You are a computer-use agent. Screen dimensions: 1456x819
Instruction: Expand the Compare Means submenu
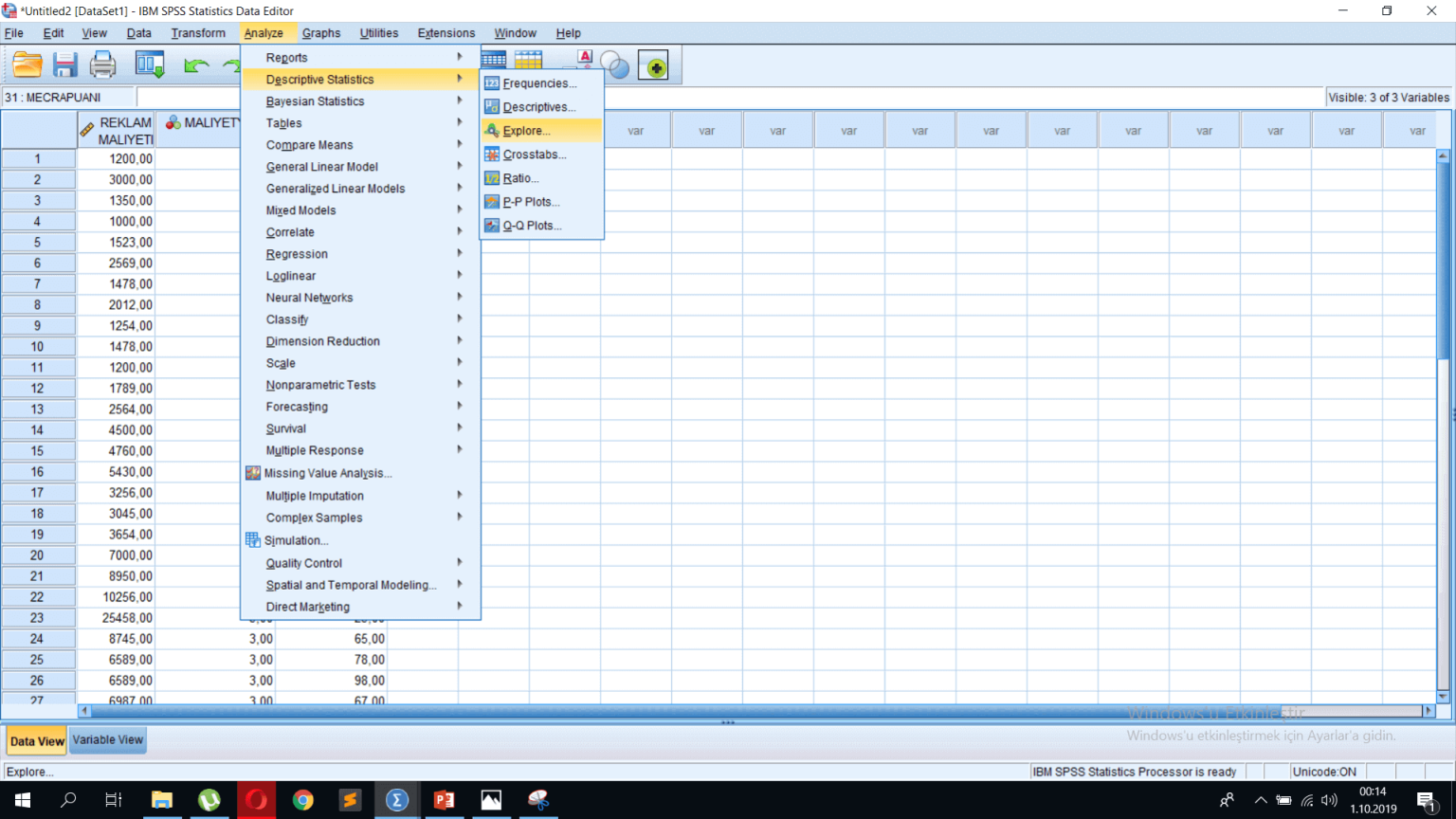(310, 145)
